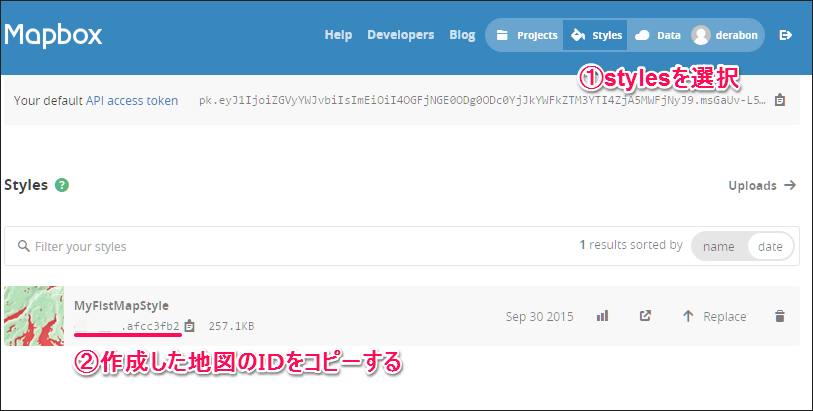Copy the map ID clipboard icon
Viewport: 813px width, 411px height.
click(190, 326)
